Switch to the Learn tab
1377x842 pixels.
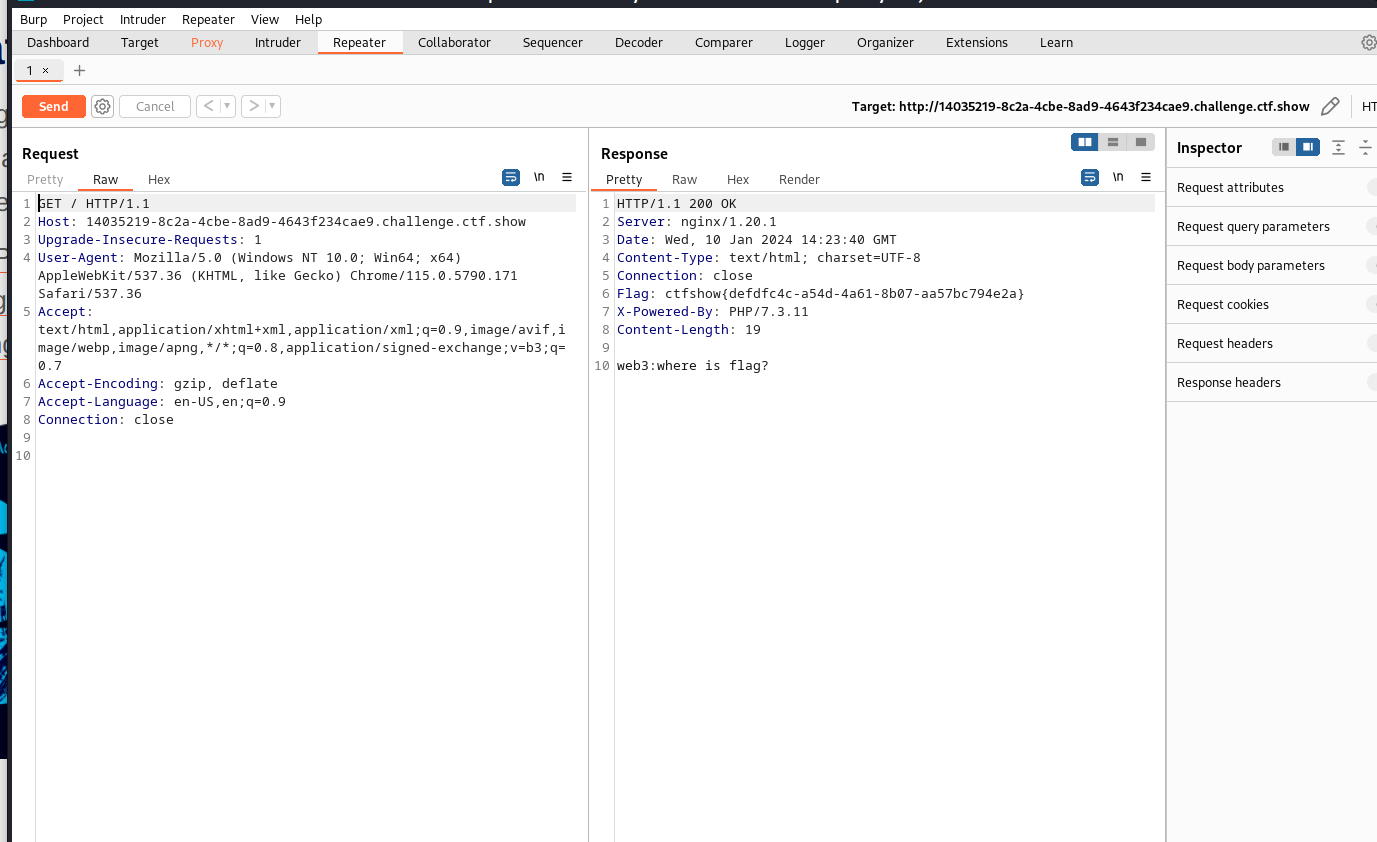tap(1056, 42)
